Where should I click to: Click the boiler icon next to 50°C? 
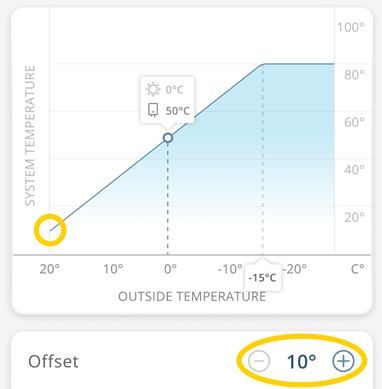tap(153, 110)
